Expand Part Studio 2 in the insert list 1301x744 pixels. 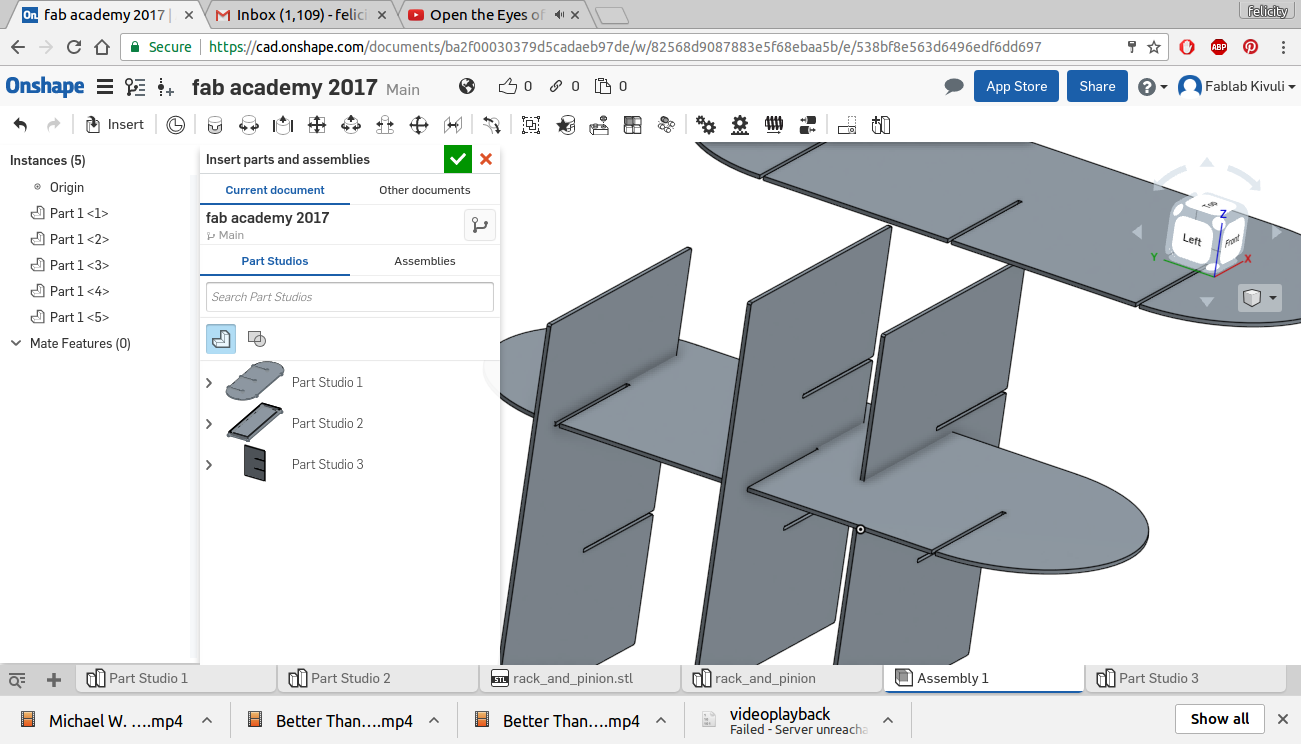tap(209, 424)
